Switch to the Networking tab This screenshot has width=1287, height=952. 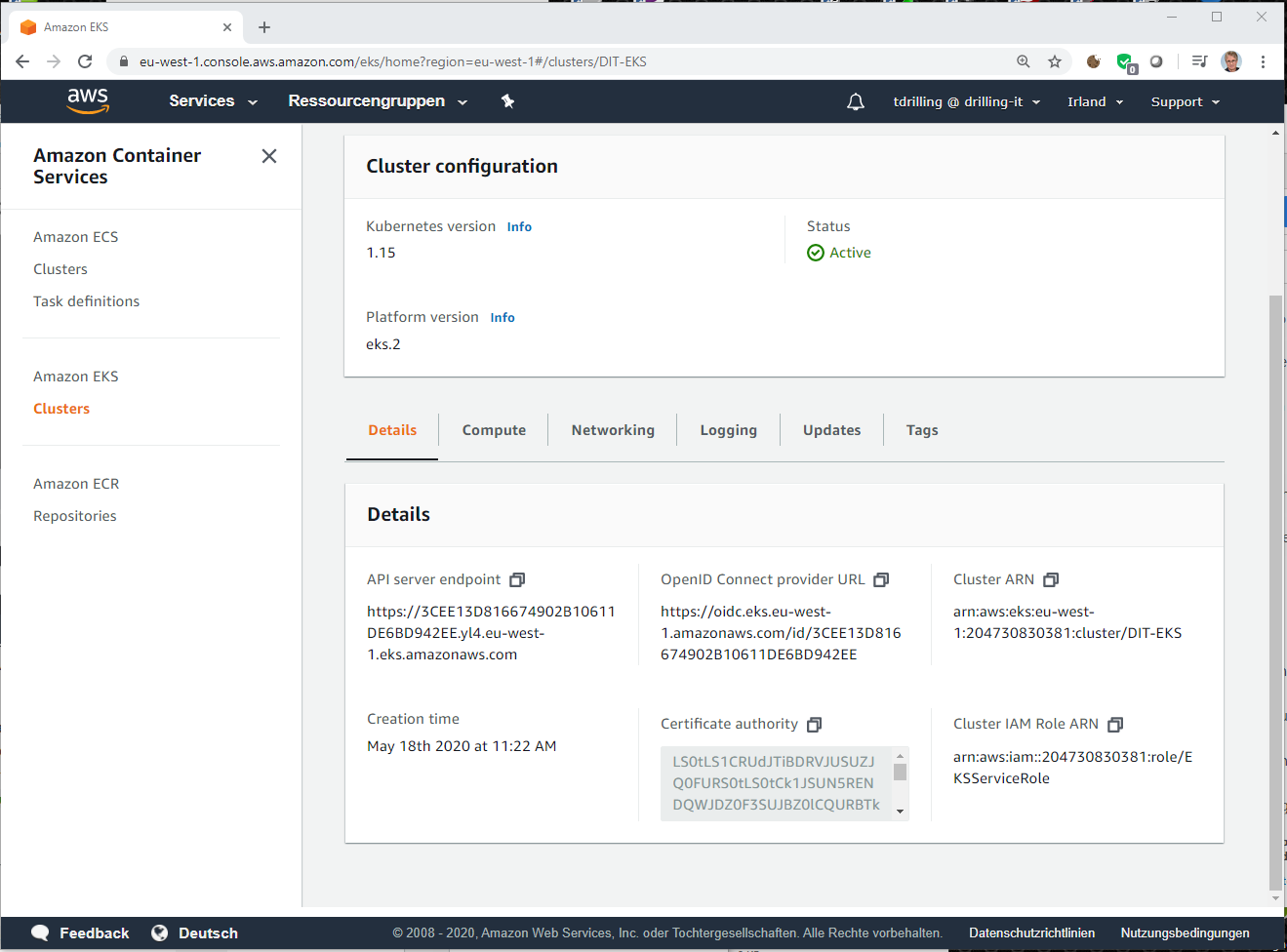[613, 430]
